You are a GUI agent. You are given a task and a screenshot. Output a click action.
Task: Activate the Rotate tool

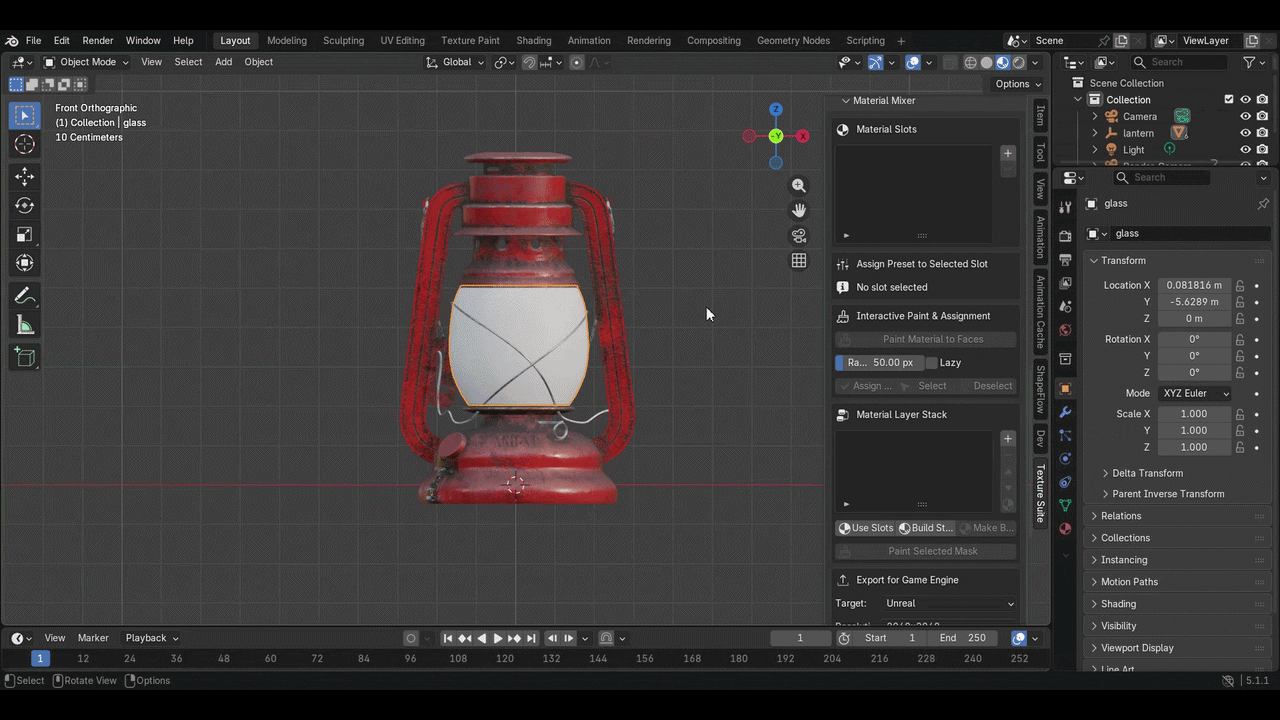[x=25, y=205]
